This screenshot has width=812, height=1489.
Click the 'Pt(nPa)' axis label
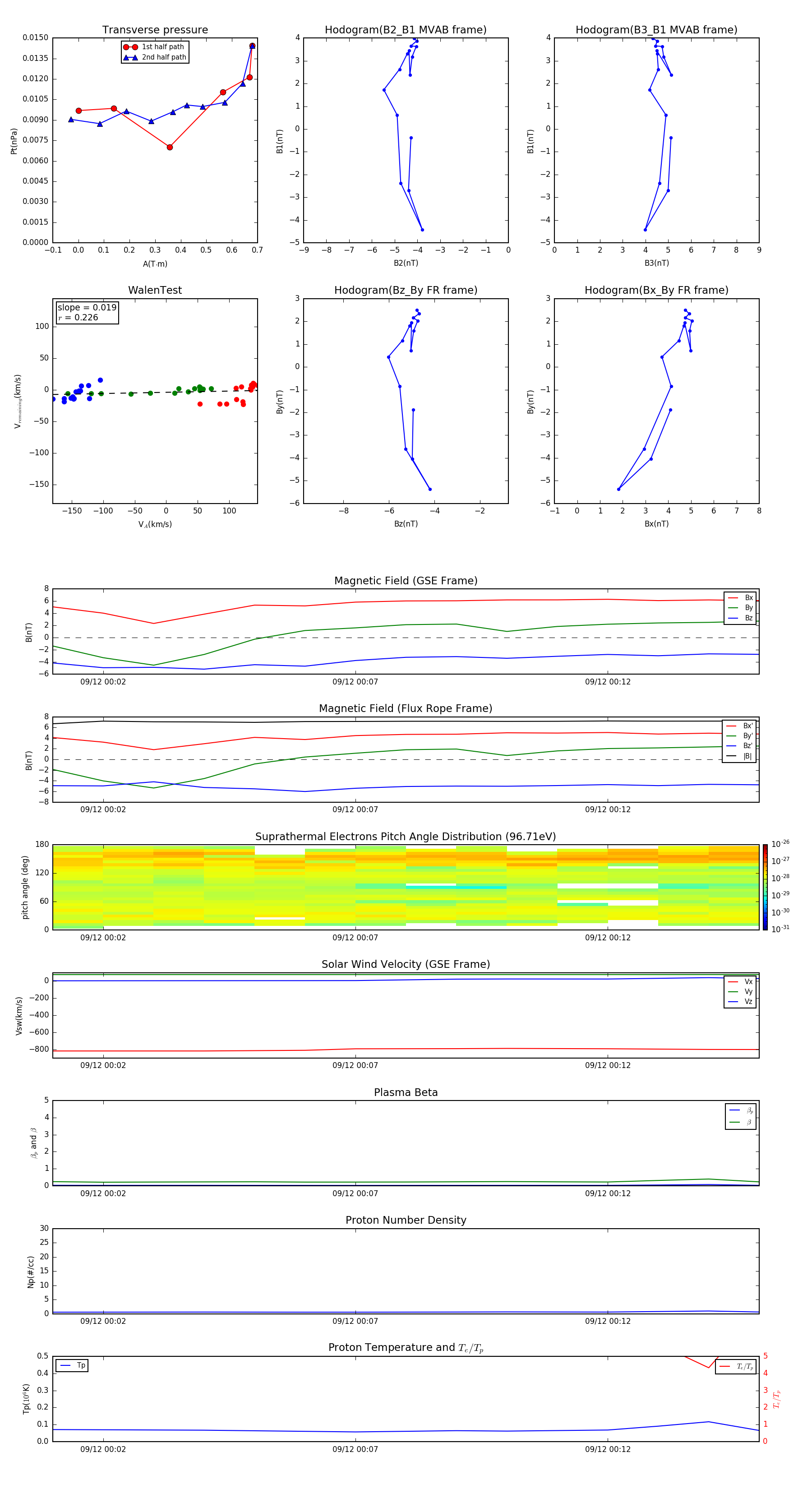[x=14, y=141]
